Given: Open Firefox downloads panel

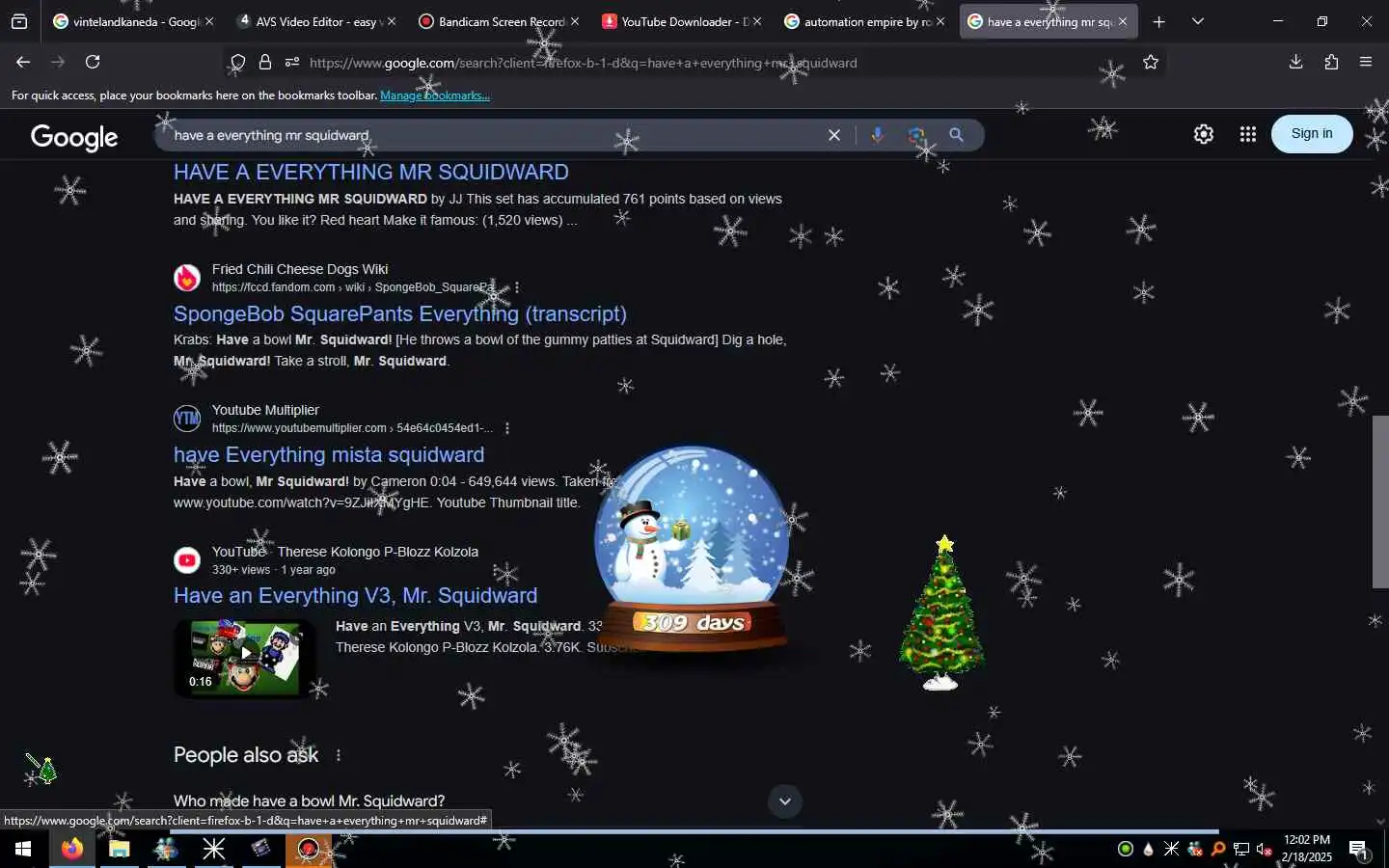Looking at the screenshot, I should 1295,63.
